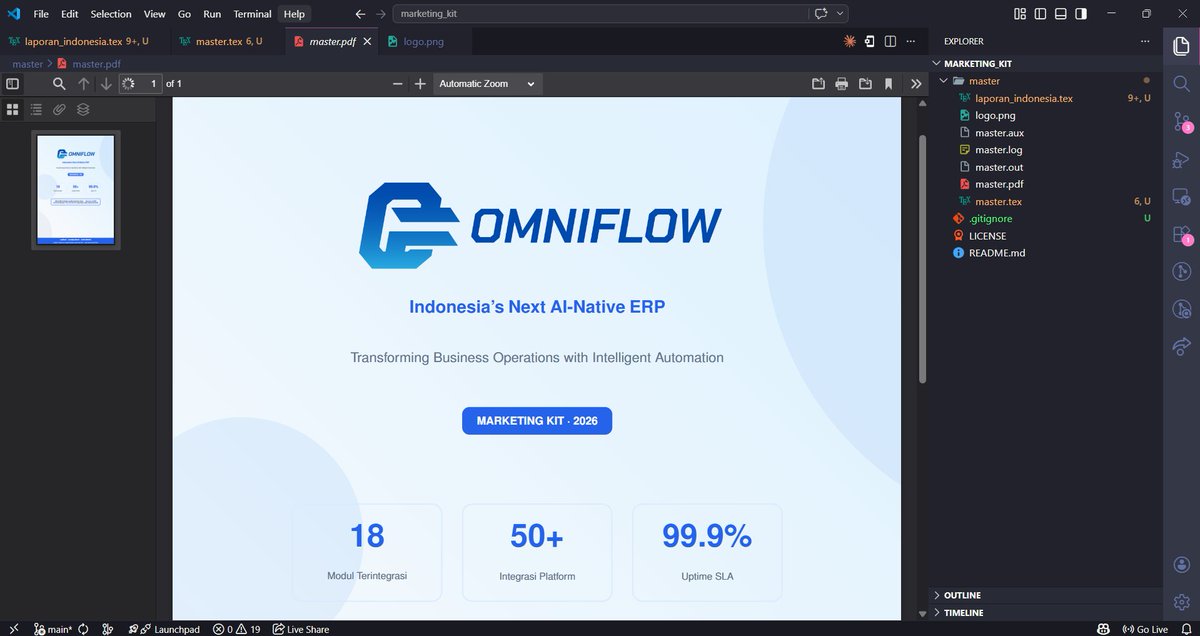Open README.md in Explorer
Image resolution: width=1200 pixels, height=636 pixels.
(1044, 253)
